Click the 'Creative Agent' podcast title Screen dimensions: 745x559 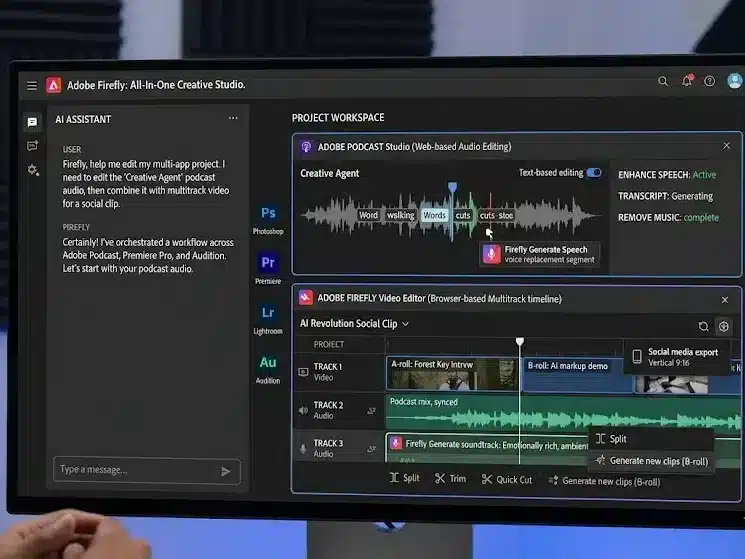(330, 173)
